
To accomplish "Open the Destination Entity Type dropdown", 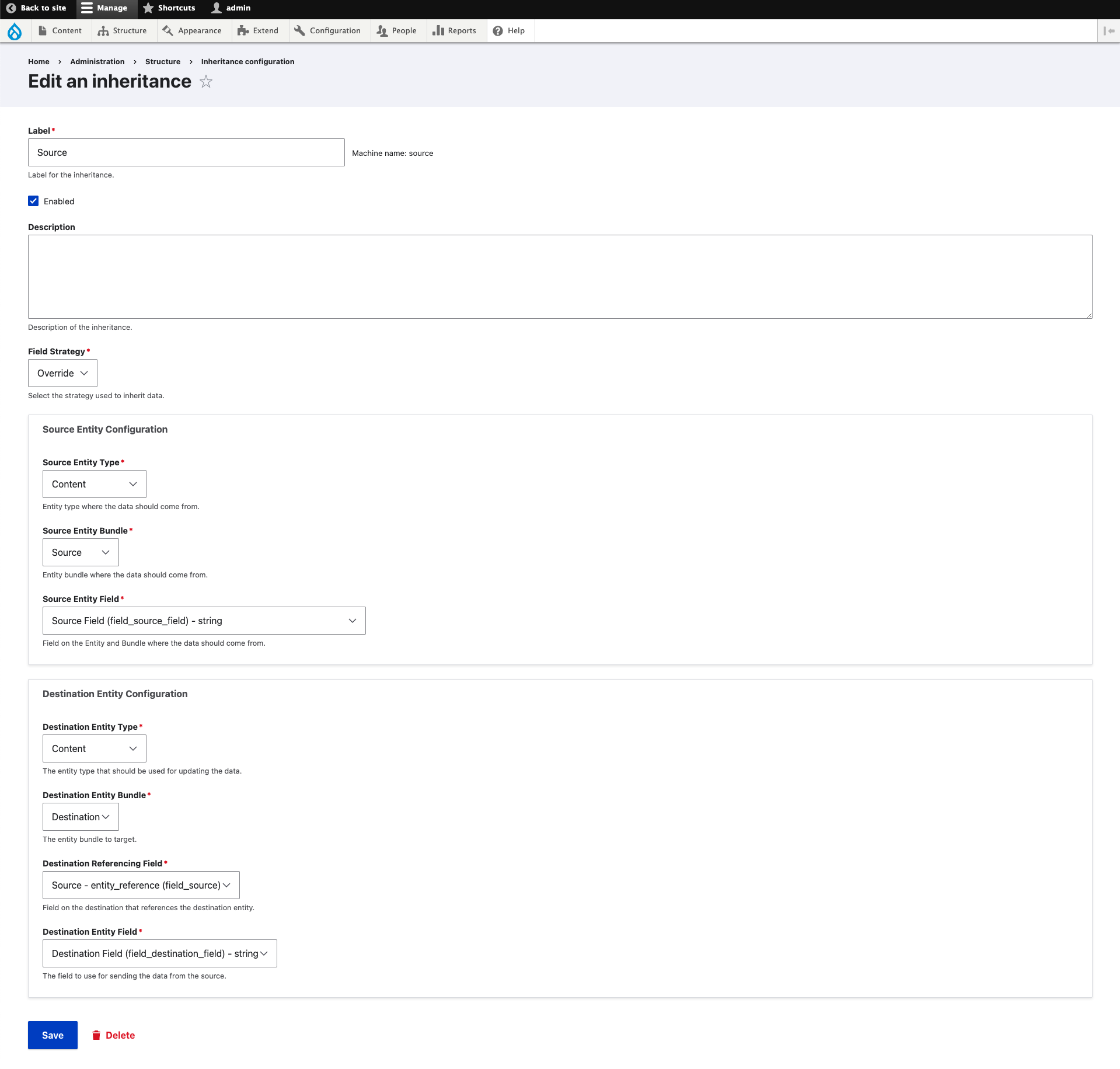I will point(95,748).
